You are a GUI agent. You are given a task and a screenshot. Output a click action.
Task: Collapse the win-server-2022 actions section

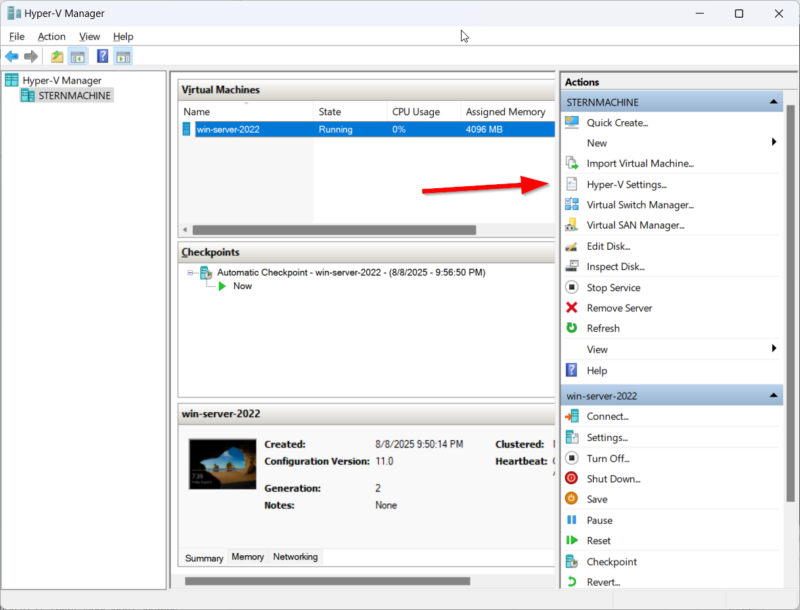point(773,395)
